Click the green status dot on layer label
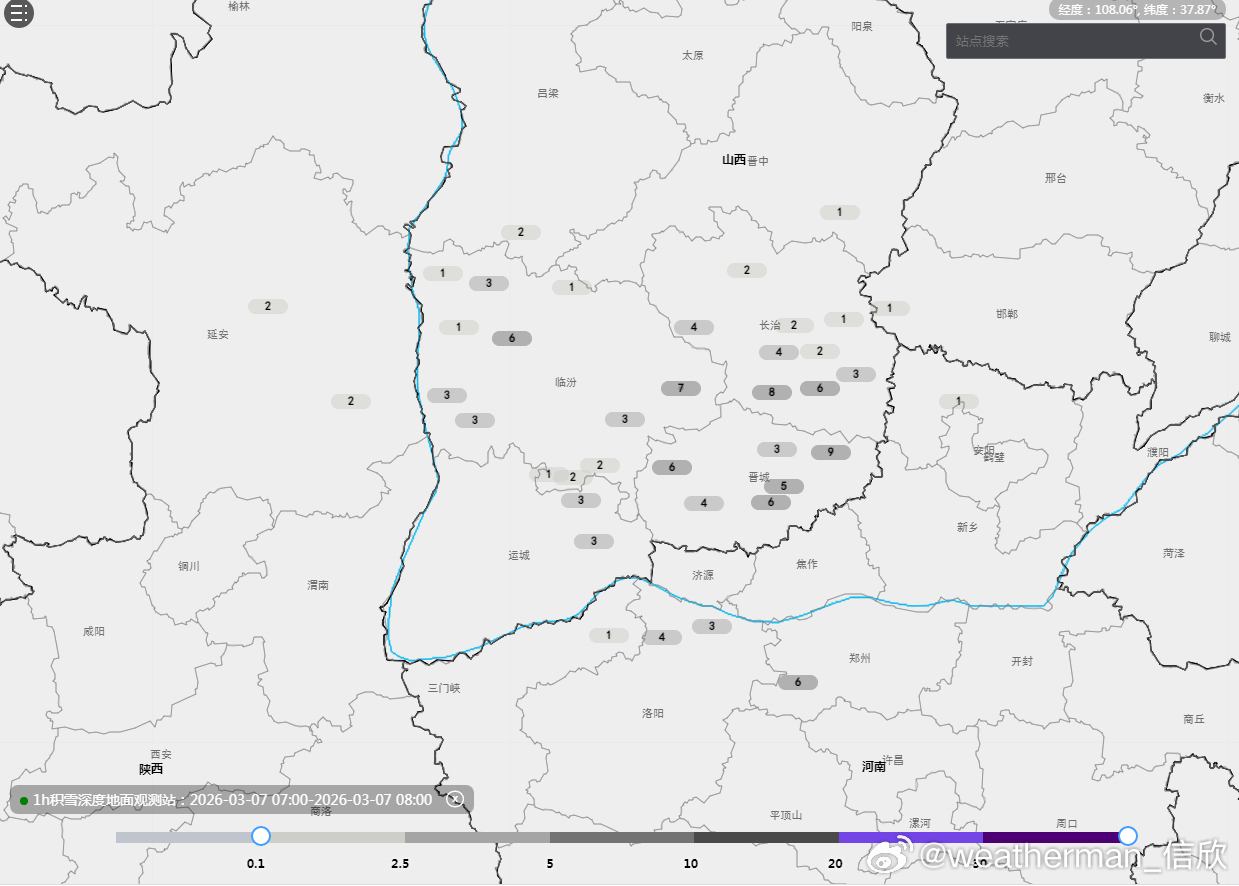The width and height of the screenshot is (1239, 886). 24,801
